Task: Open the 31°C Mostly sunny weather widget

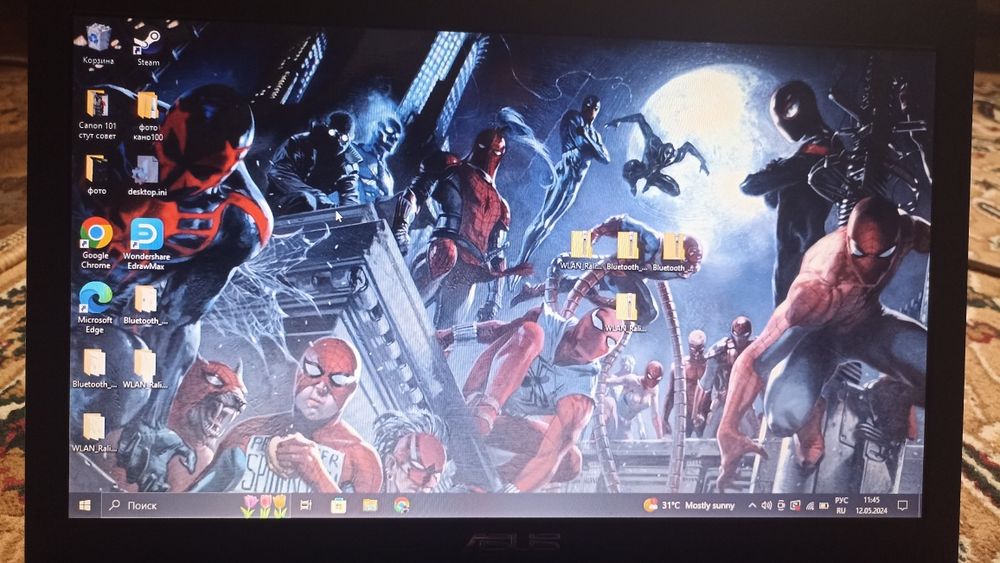Action: pyautogui.click(x=689, y=506)
